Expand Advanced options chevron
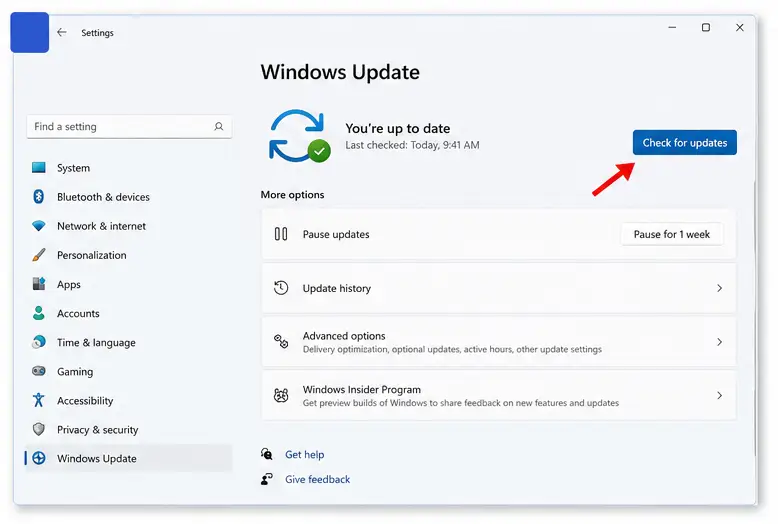The image size is (778, 524). coord(719,342)
